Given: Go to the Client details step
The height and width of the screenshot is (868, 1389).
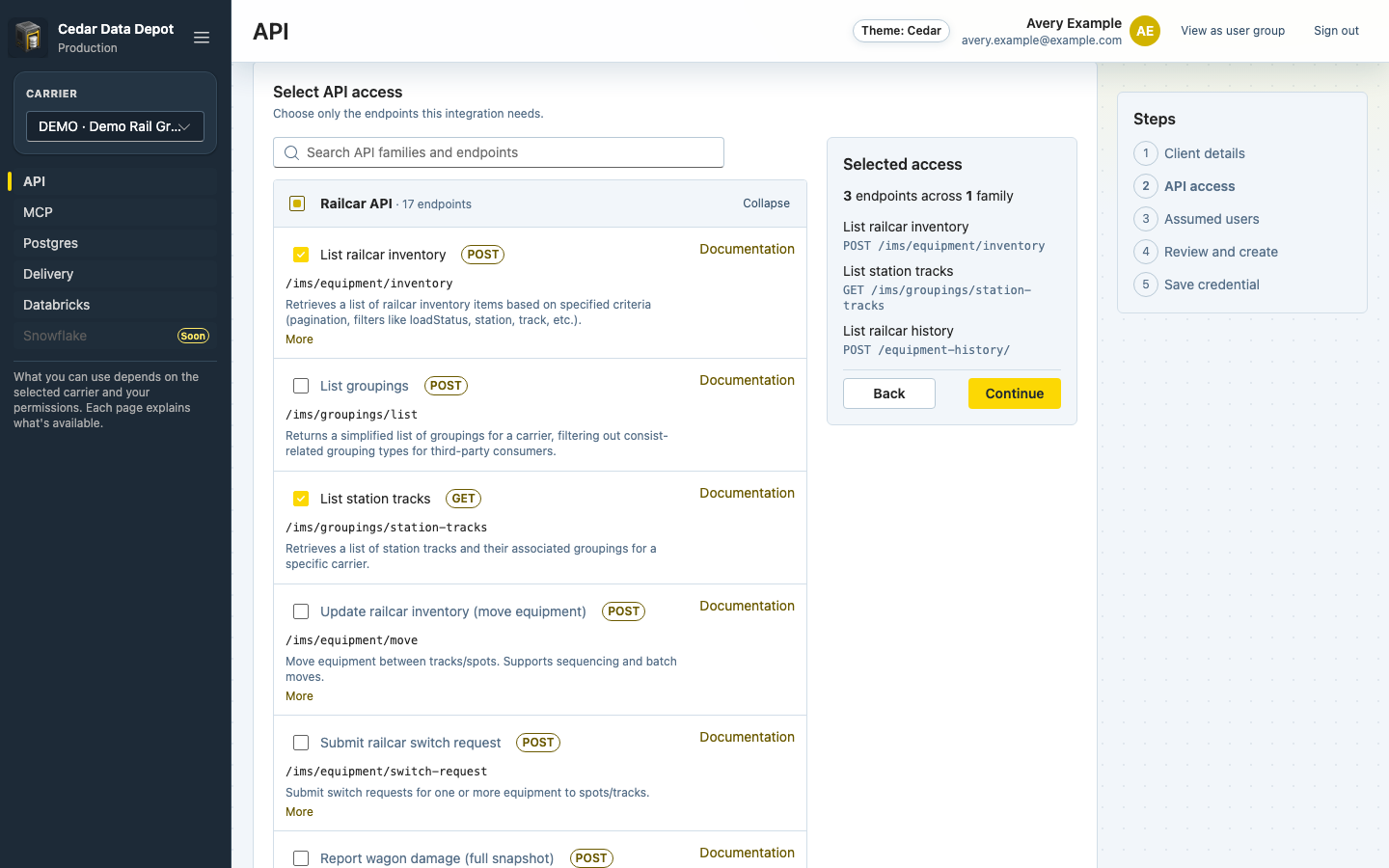Looking at the screenshot, I should 1204,153.
